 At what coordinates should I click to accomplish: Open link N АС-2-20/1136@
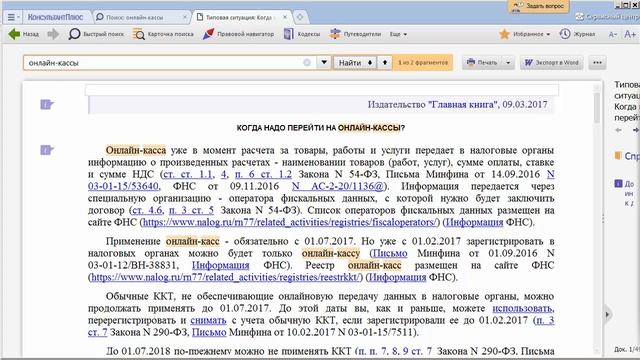tap(338, 187)
